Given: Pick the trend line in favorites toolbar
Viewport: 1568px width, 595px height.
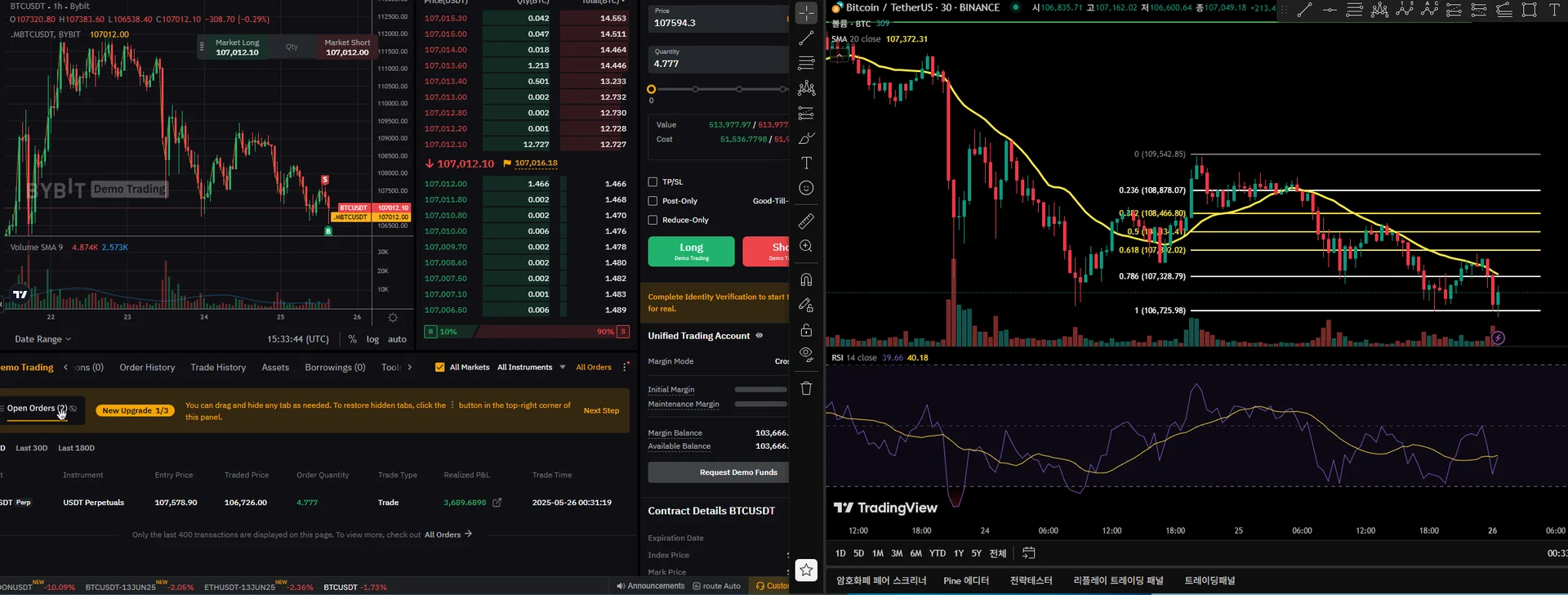Looking at the screenshot, I should pyautogui.click(x=1305, y=10).
